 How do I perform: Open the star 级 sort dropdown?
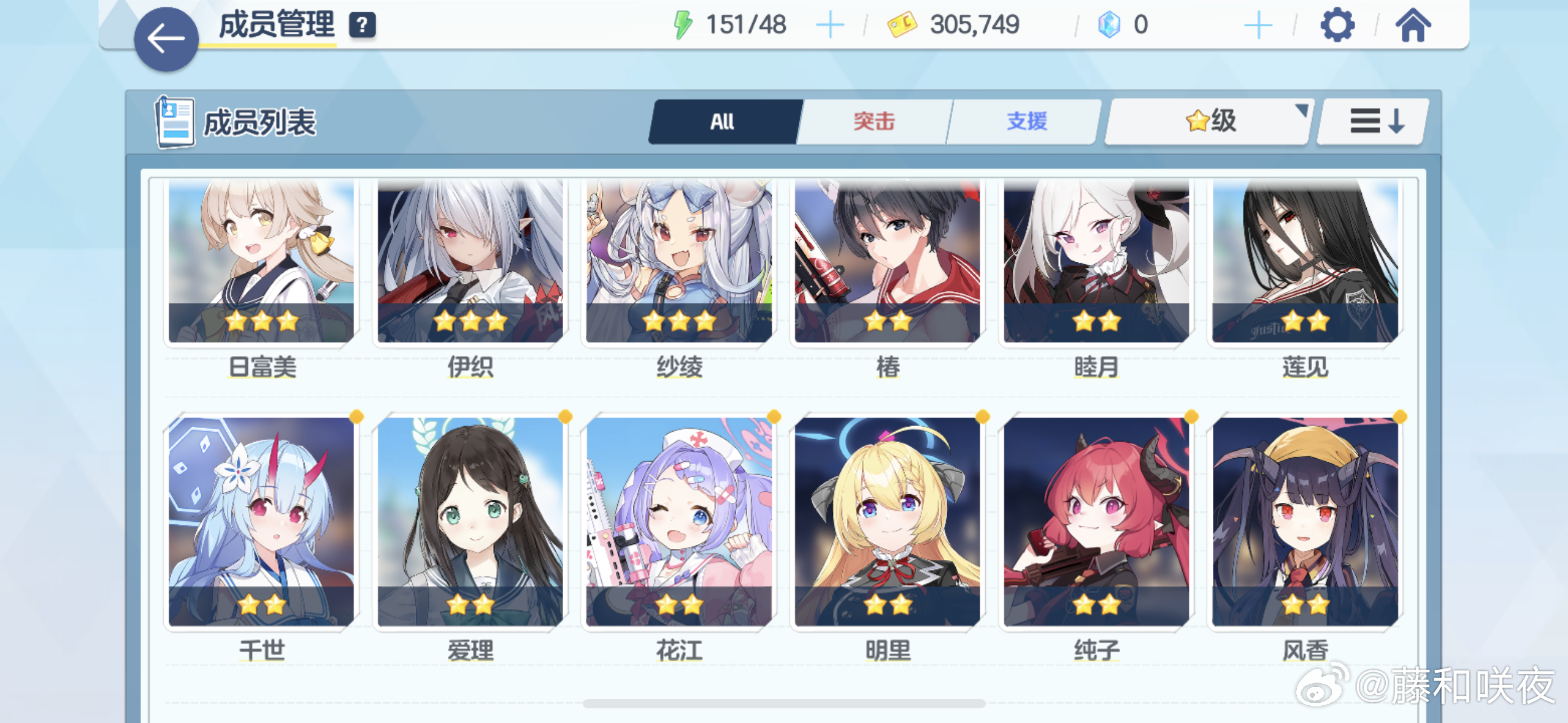1210,121
